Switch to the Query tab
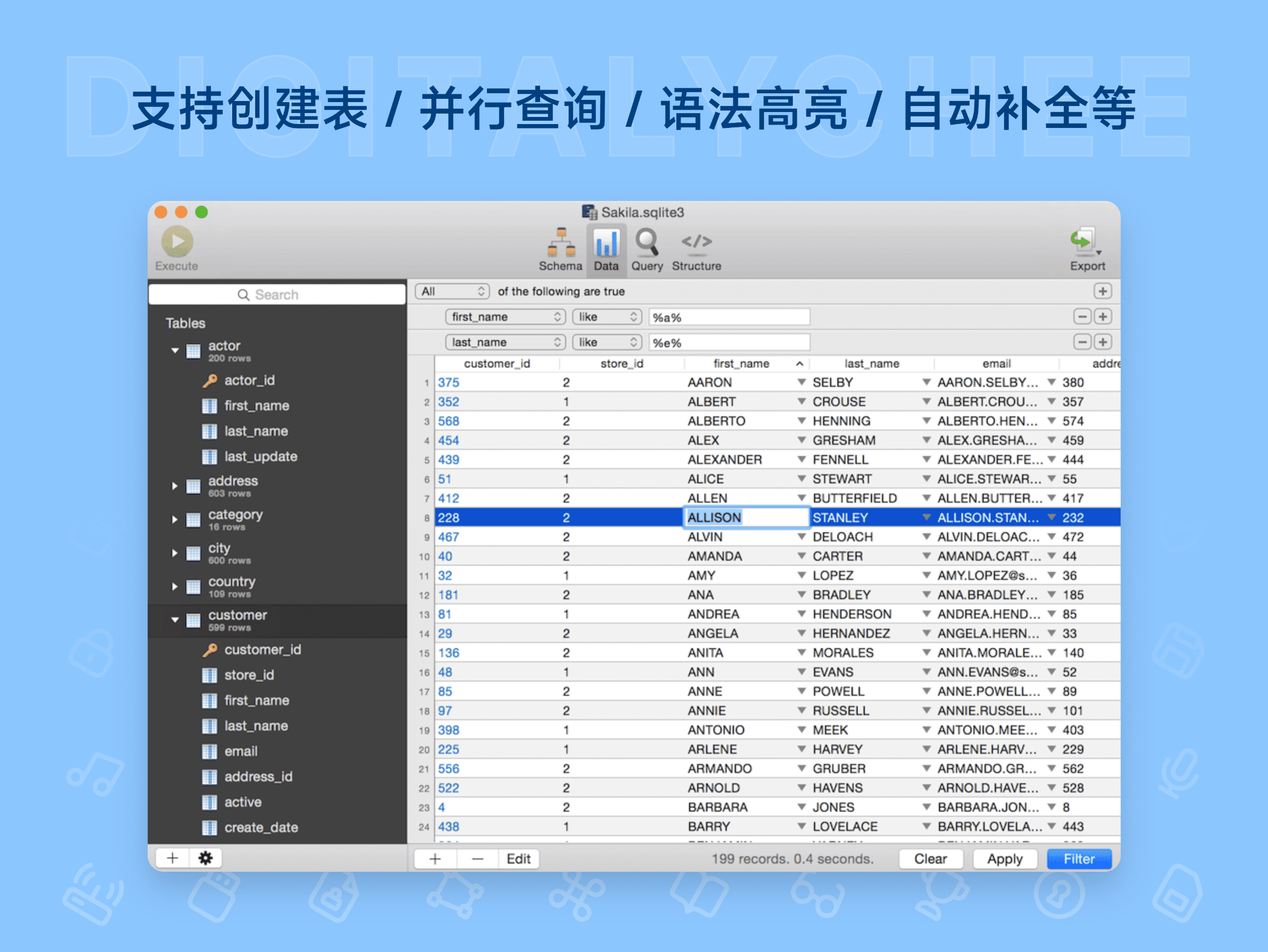This screenshot has width=1268, height=952. tap(647, 247)
